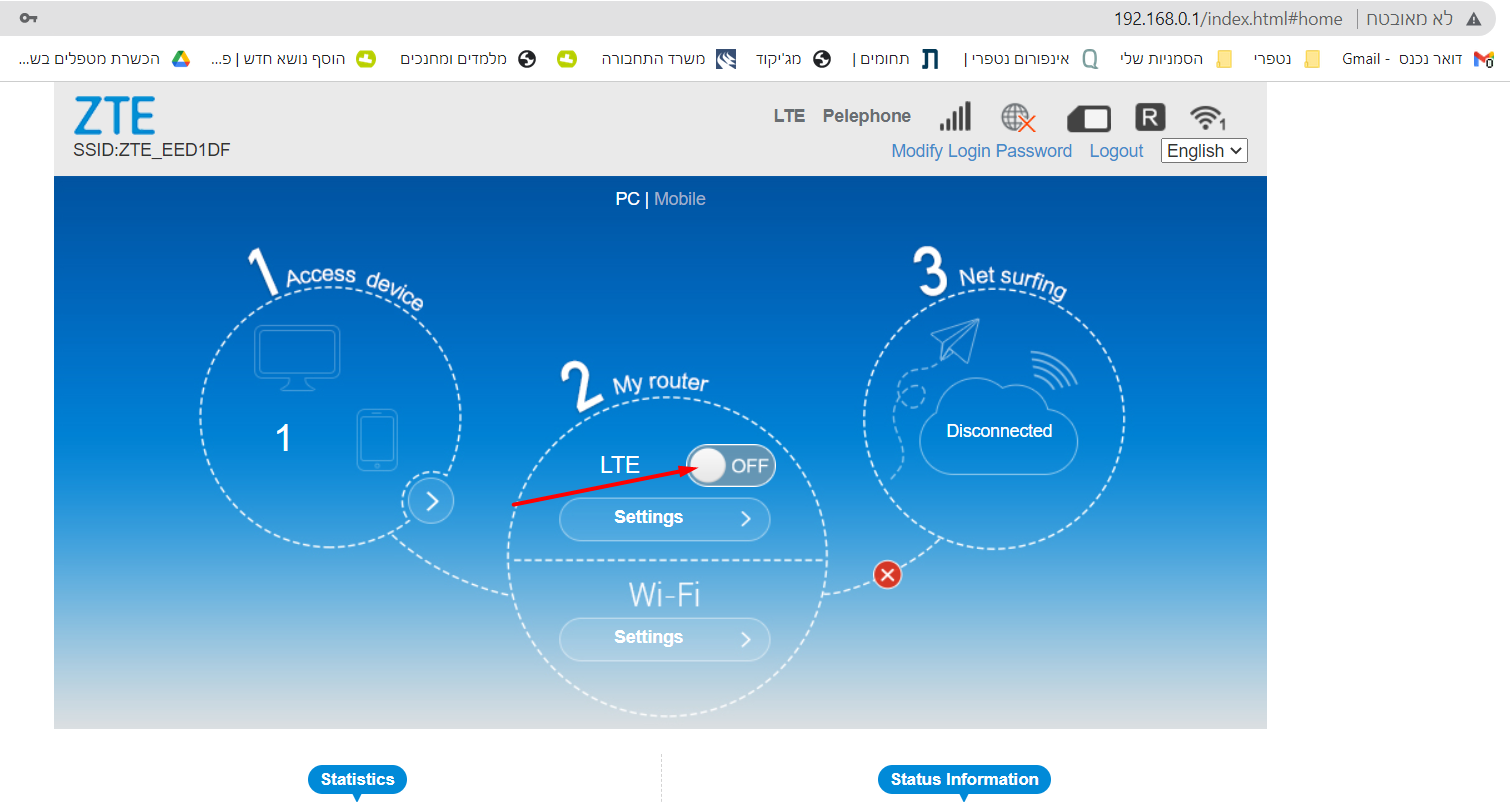This screenshot has width=1510, height=802.
Task: Open the Gmail inbox bookmark
Action: (1417, 59)
